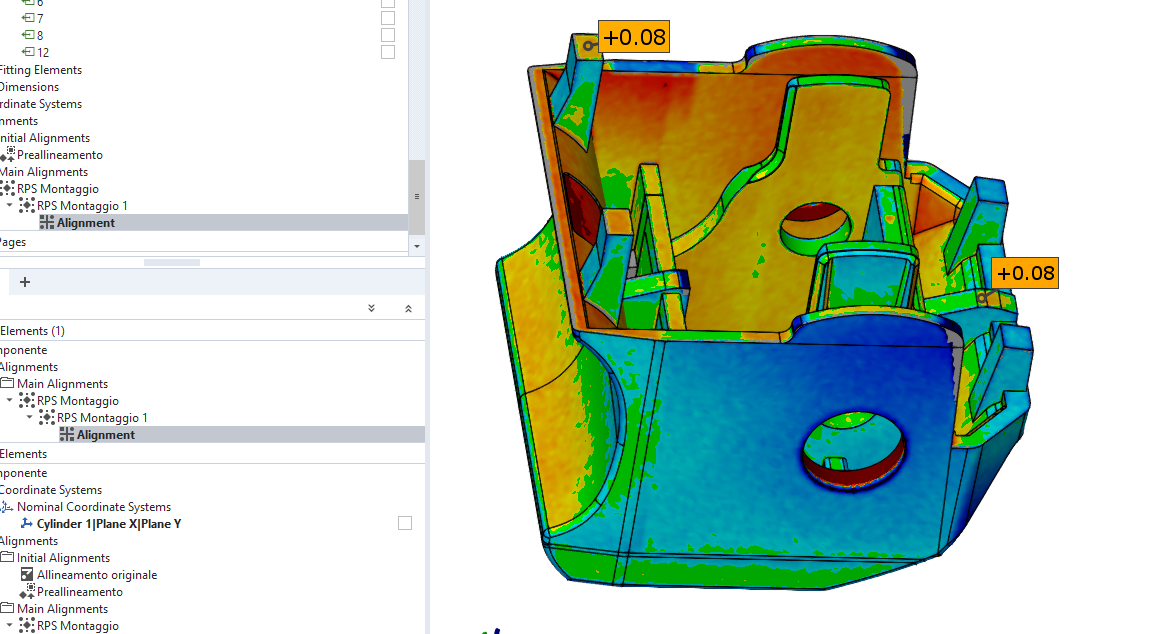The width and height of the screenshot is (1171, 634).
Task: Select Preallineamento icon in top tree
Action: pyautogui.click(x=8, y=155)
